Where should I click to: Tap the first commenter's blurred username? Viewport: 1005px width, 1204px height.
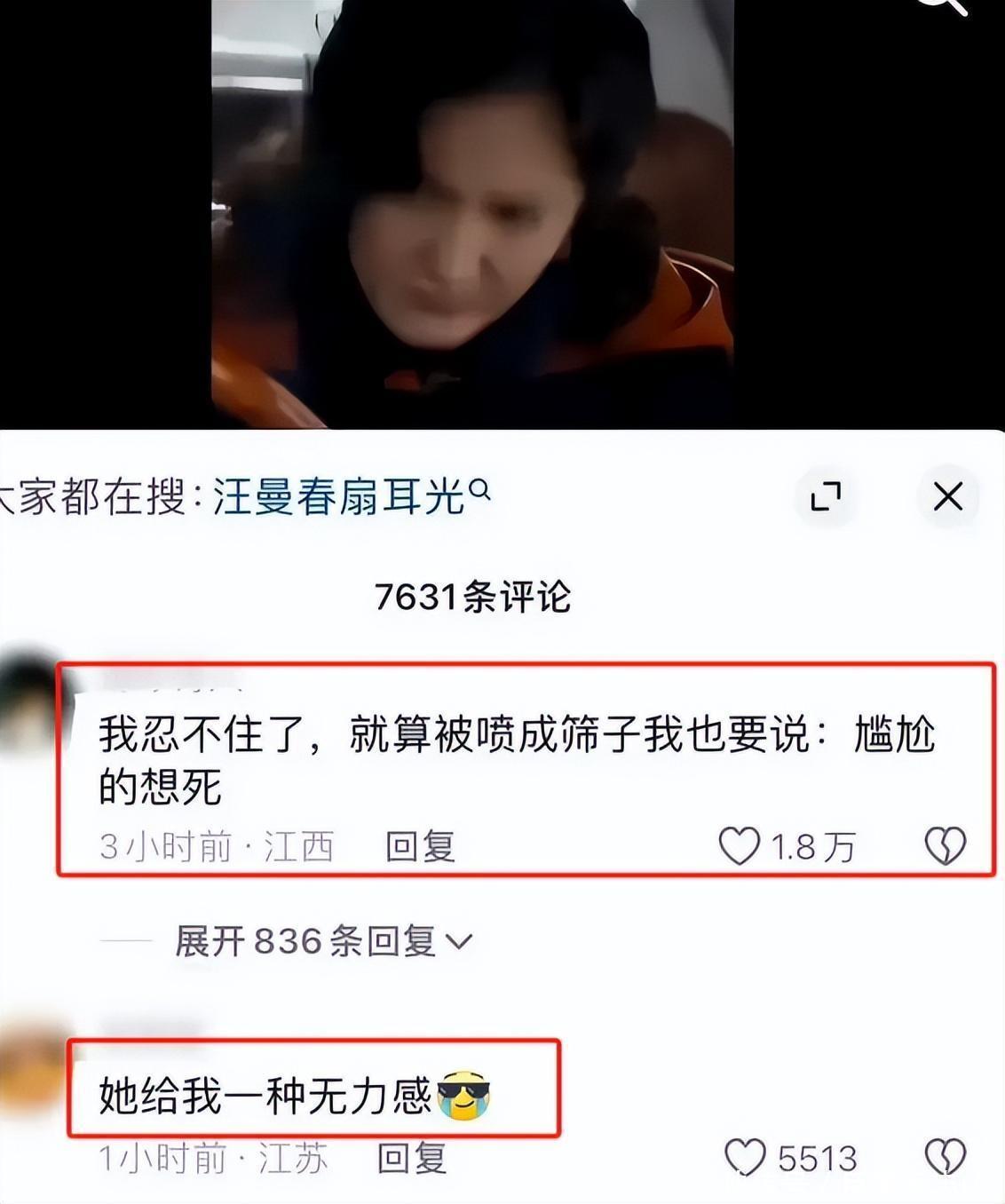[x=173, y=681]
